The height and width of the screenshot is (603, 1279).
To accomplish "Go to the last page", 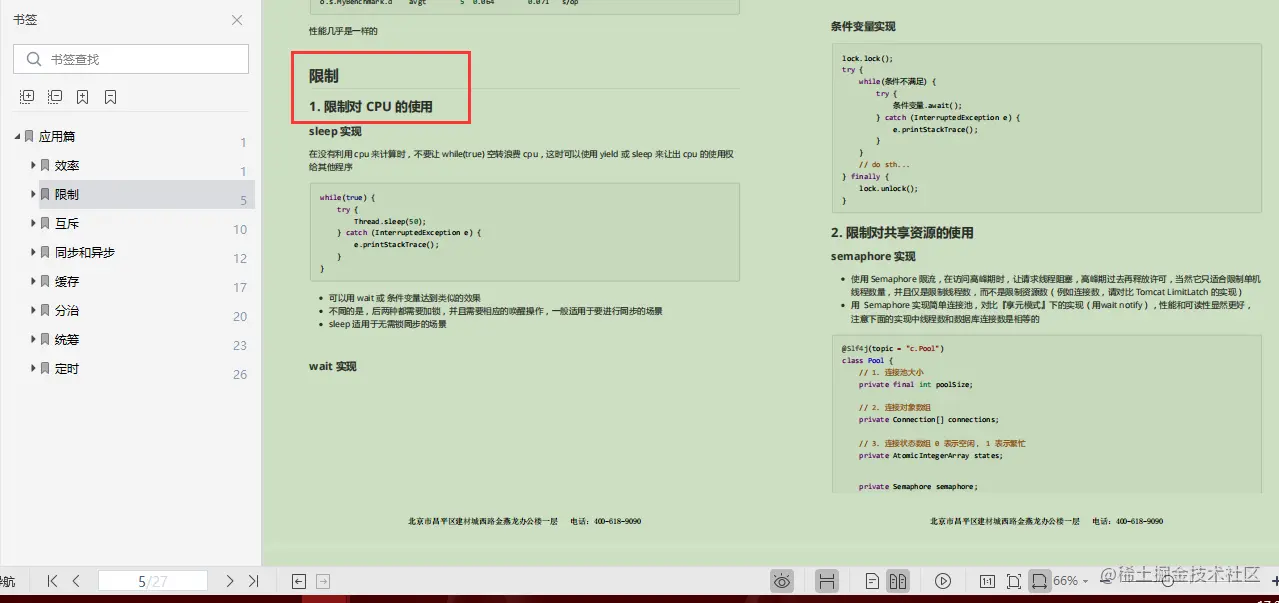I will (253, 580).
